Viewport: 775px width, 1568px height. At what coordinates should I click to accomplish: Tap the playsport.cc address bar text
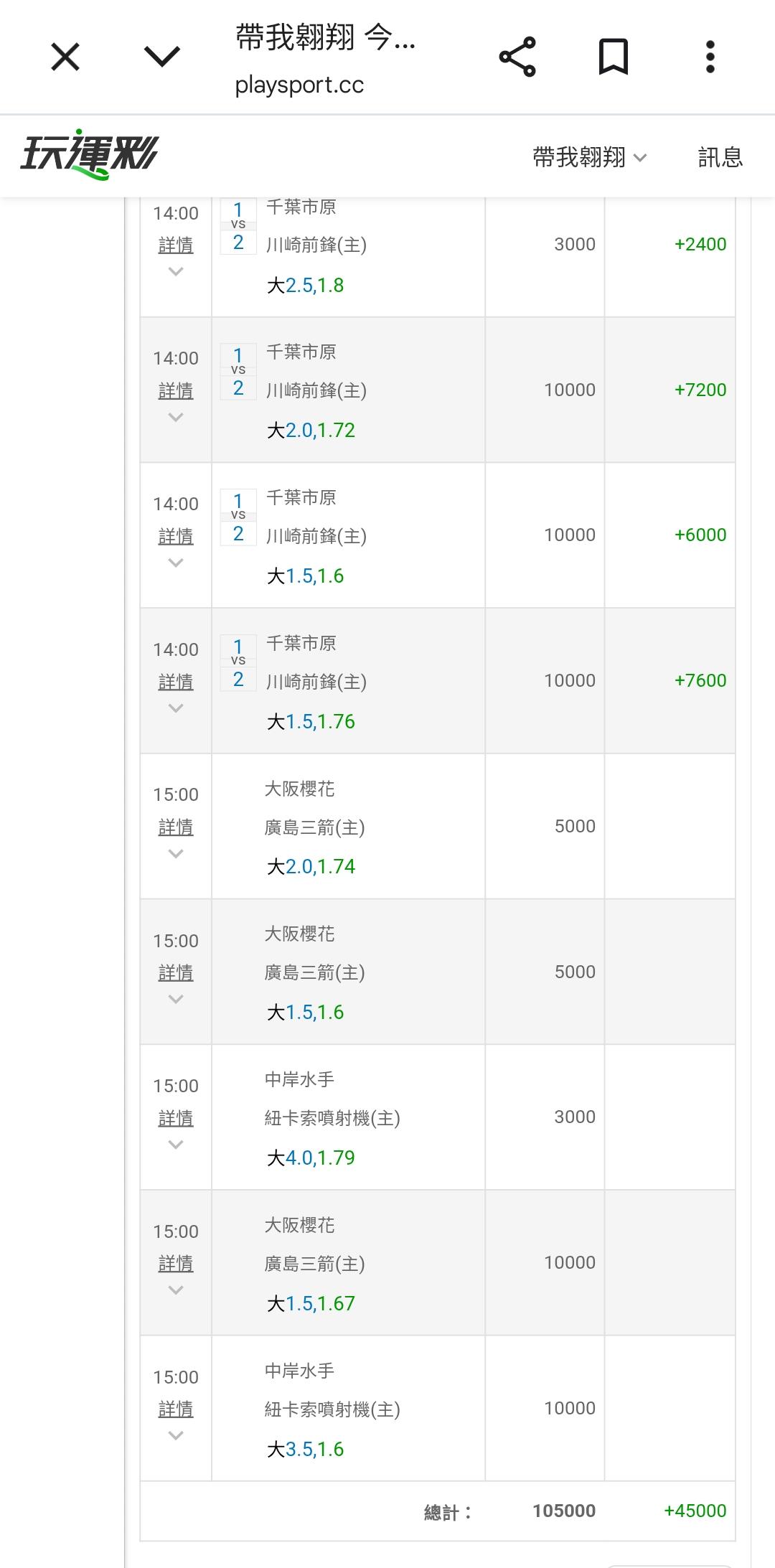[299, 85]
